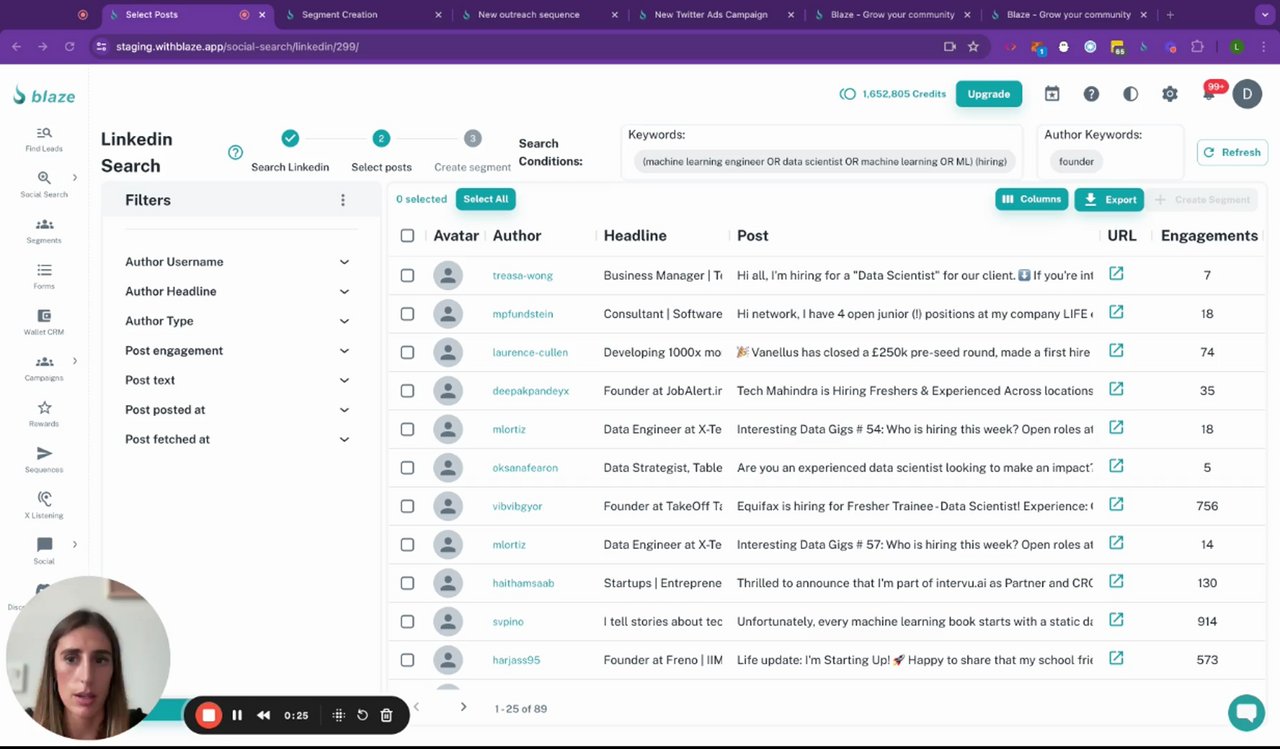Check the select-all checkbox in table header

[x=407, y=236]
